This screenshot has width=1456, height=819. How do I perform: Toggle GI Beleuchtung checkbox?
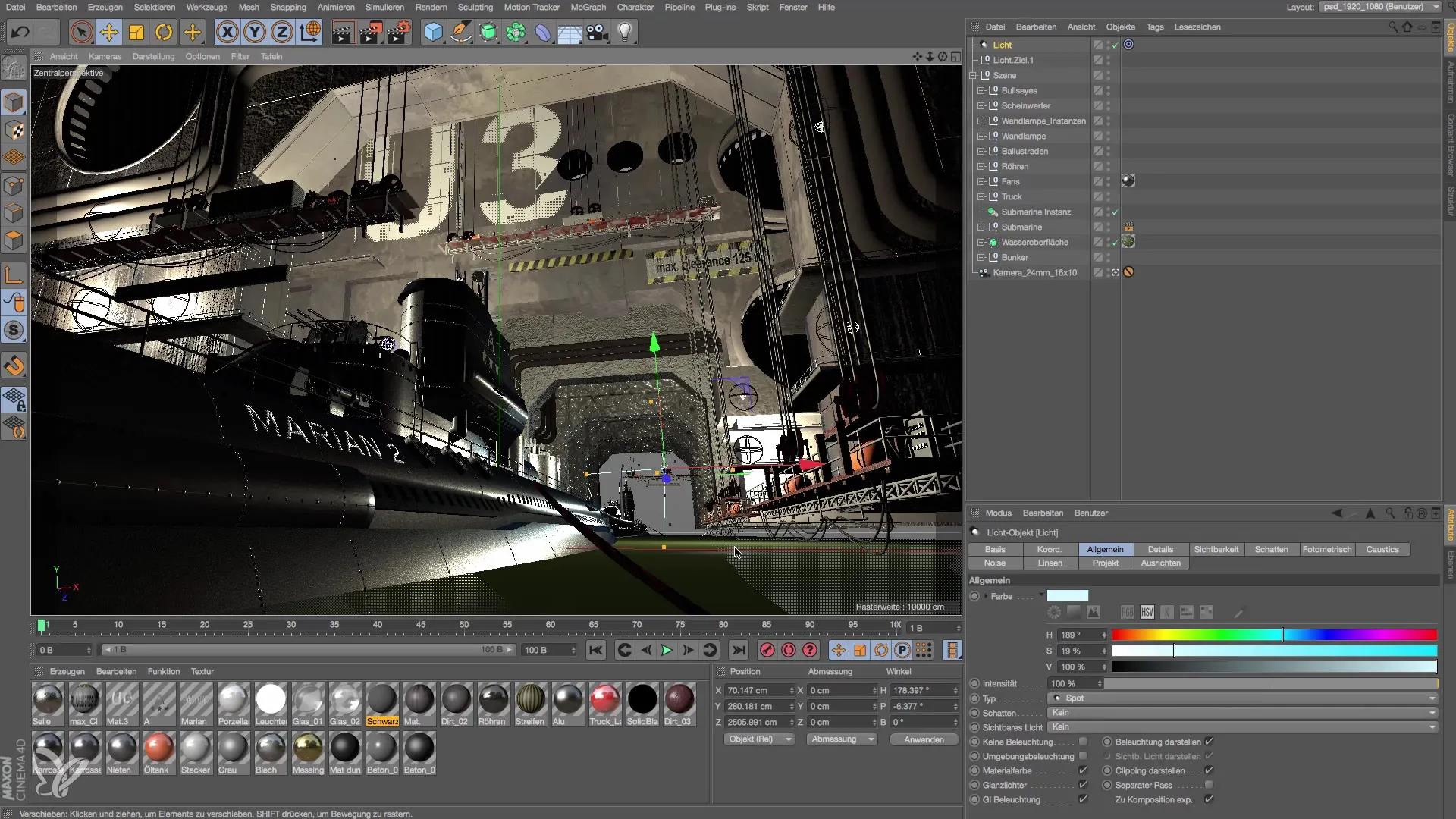pyautogui.click(x=1083, y=799)
